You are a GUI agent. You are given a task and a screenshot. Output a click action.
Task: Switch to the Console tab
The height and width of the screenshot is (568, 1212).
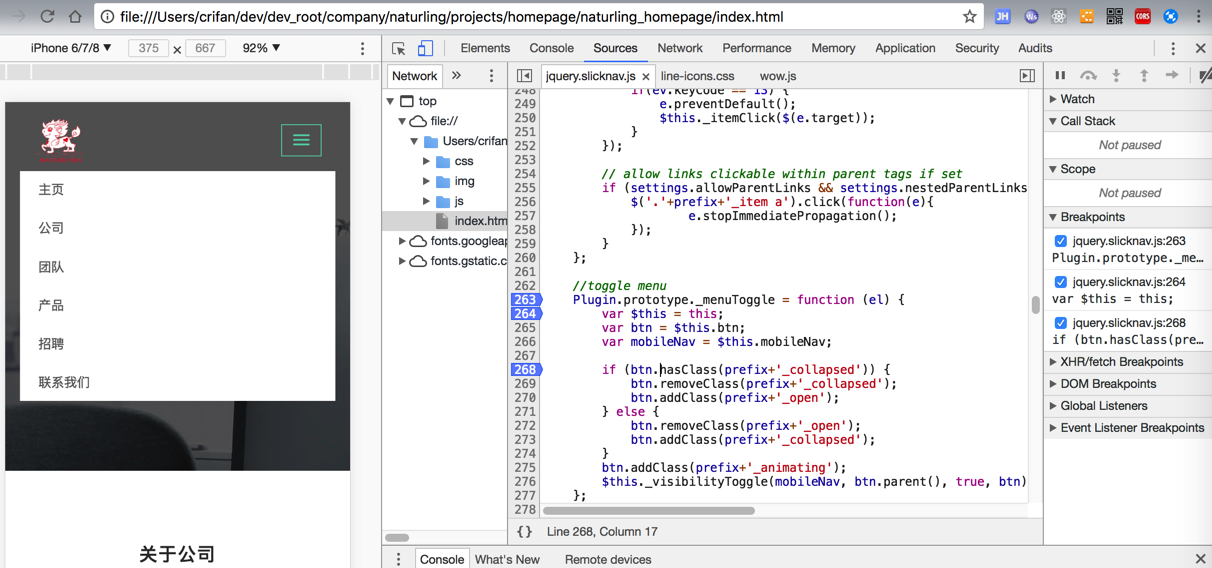click(x=551, y=48)
